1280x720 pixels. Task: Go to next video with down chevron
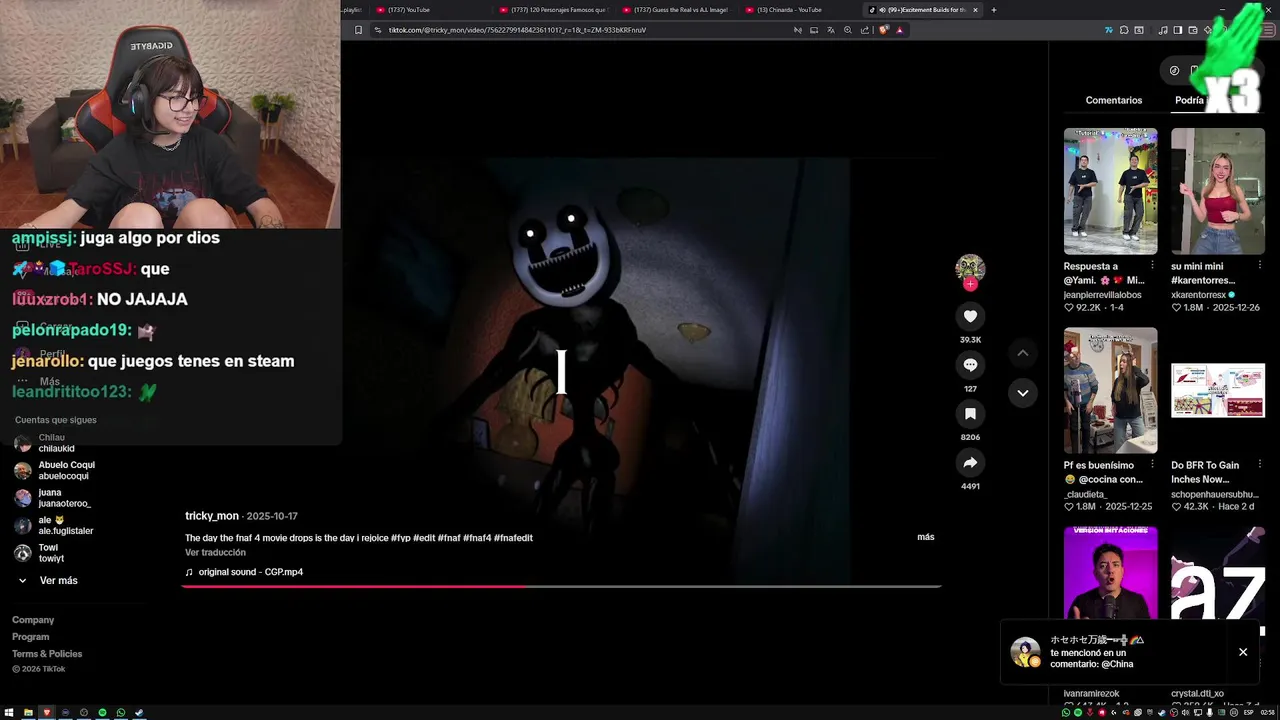[x=1022, y=393]
